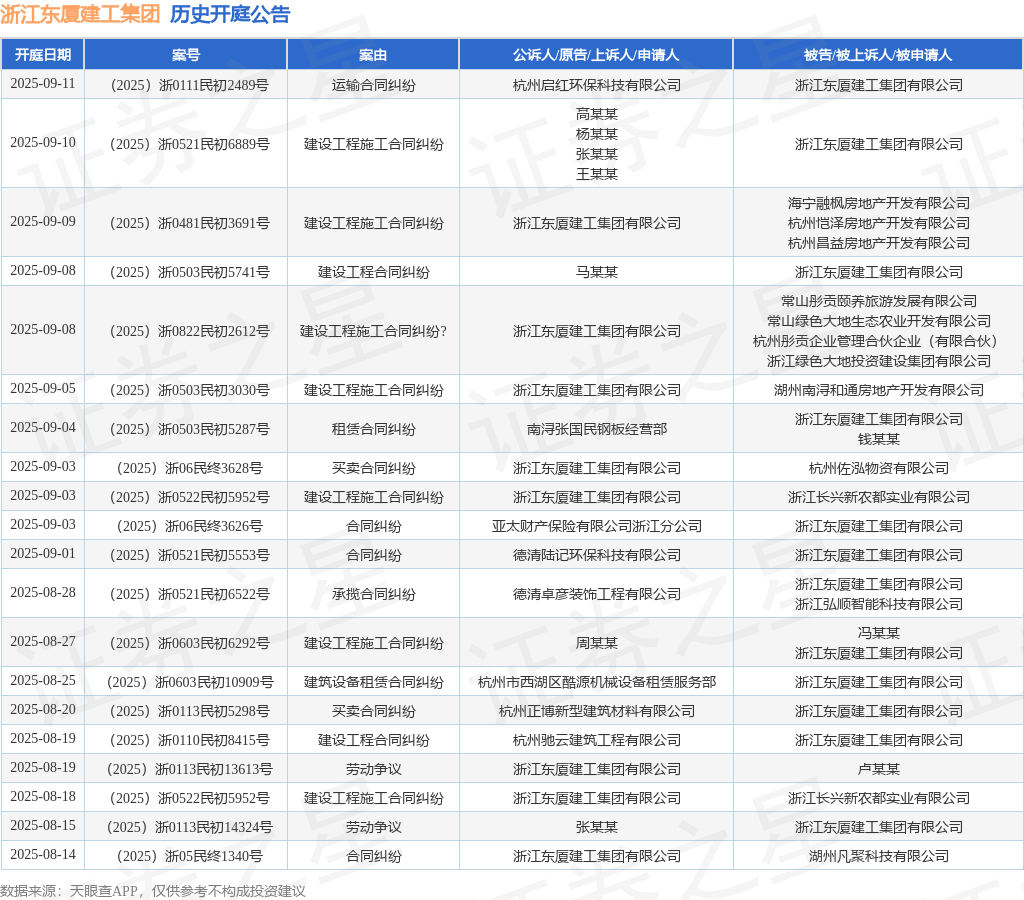Click date cell 2025-08-18
Viewport: 1024px width, 900px height.
click(43, 797)
